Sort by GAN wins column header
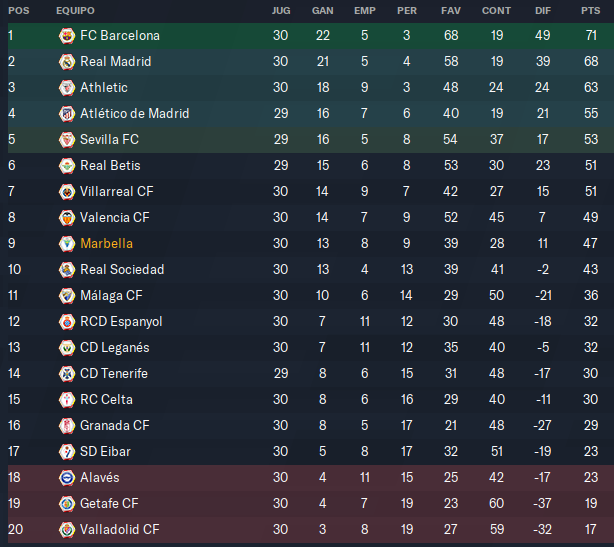Screen dimensions: 614x547 (x=323, y=11)
